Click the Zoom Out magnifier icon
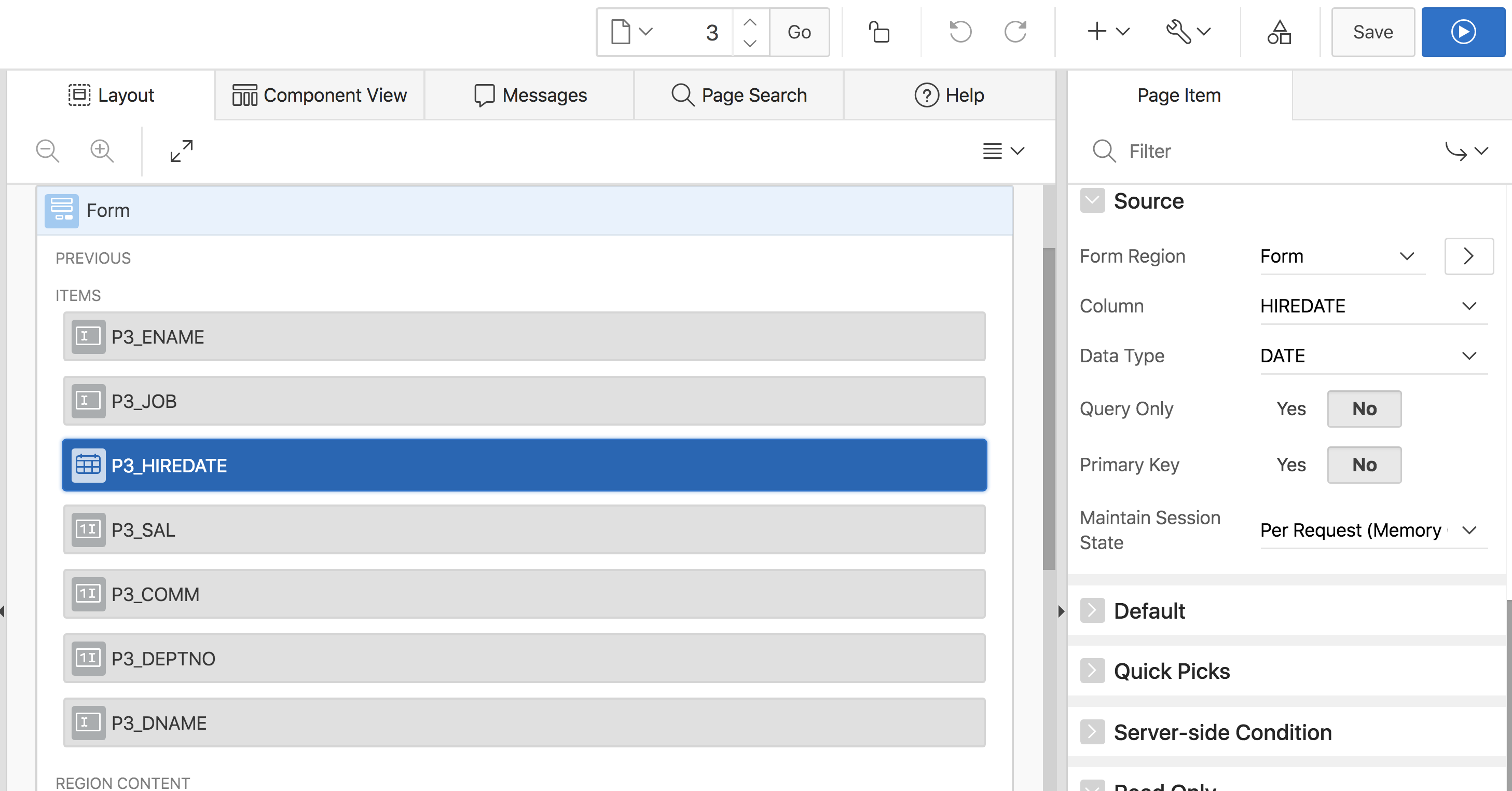Screen dimensions: 1512x791 pyautogui.click(x=47, y=151)
